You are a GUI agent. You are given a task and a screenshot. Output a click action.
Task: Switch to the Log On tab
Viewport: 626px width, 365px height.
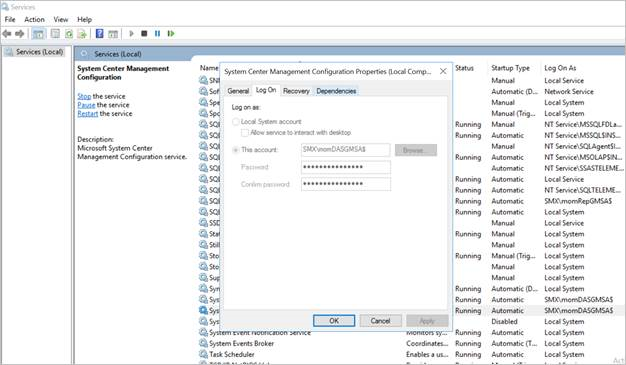pos(266,90)
